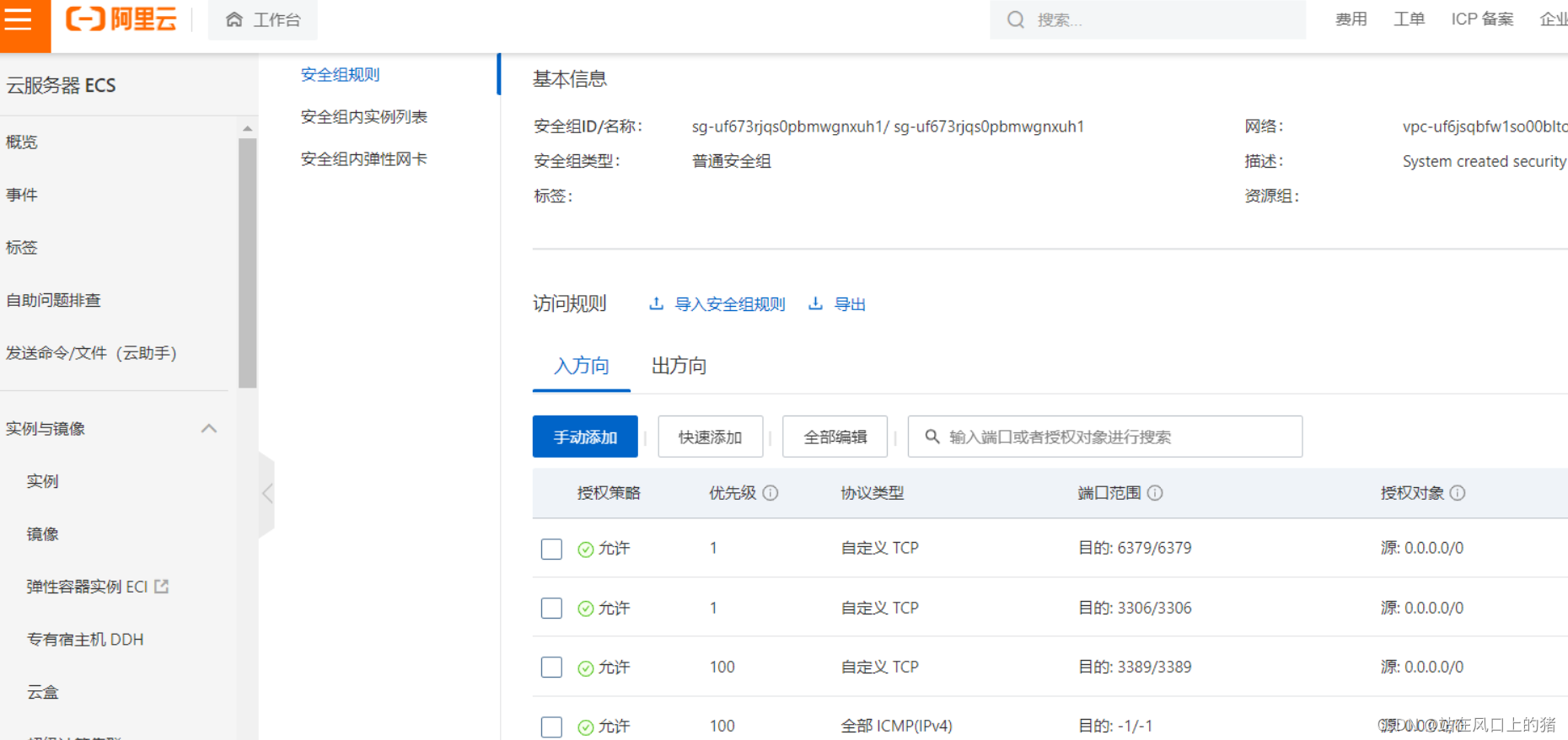The height and width of the screenshot is (740, 1568).
Task: Click the top search input field
Action: pos(1148,19)
